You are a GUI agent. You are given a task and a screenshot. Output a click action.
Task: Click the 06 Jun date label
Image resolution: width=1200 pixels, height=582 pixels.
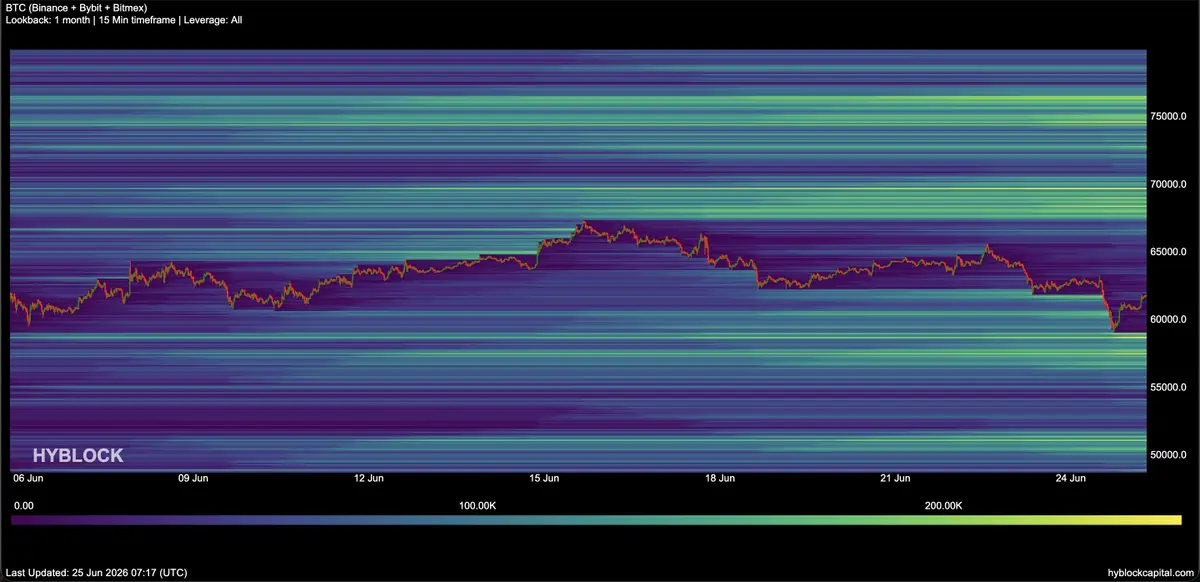pos(27,479)
